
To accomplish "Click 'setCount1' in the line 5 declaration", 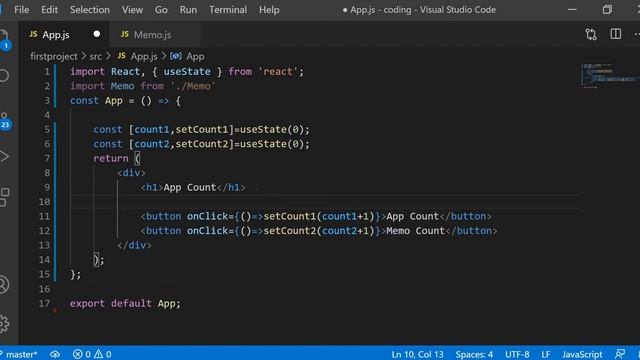I will click(202, 129).
